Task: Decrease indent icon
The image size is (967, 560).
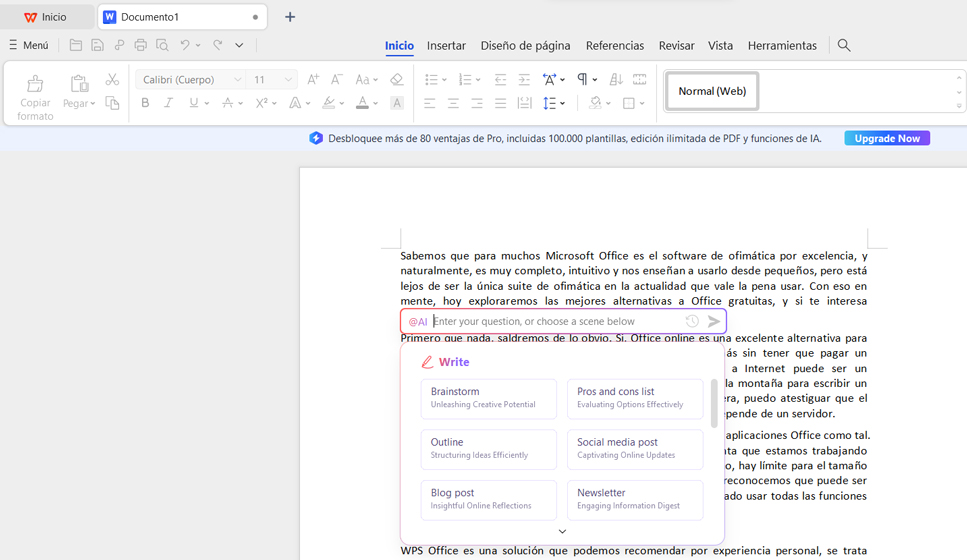Action: (500, 80)
